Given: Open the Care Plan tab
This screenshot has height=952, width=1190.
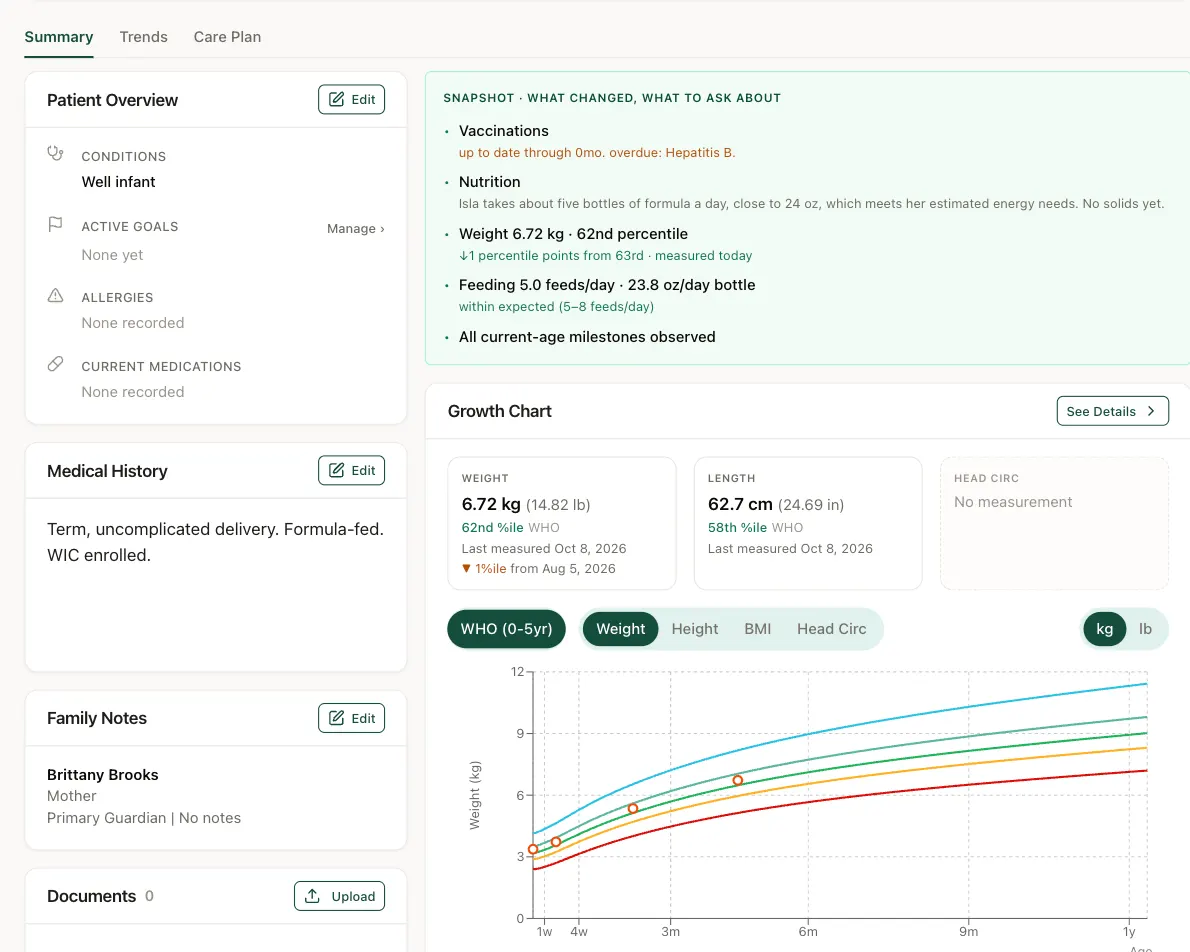Looking at the screenshot, I should coord(227,36).
